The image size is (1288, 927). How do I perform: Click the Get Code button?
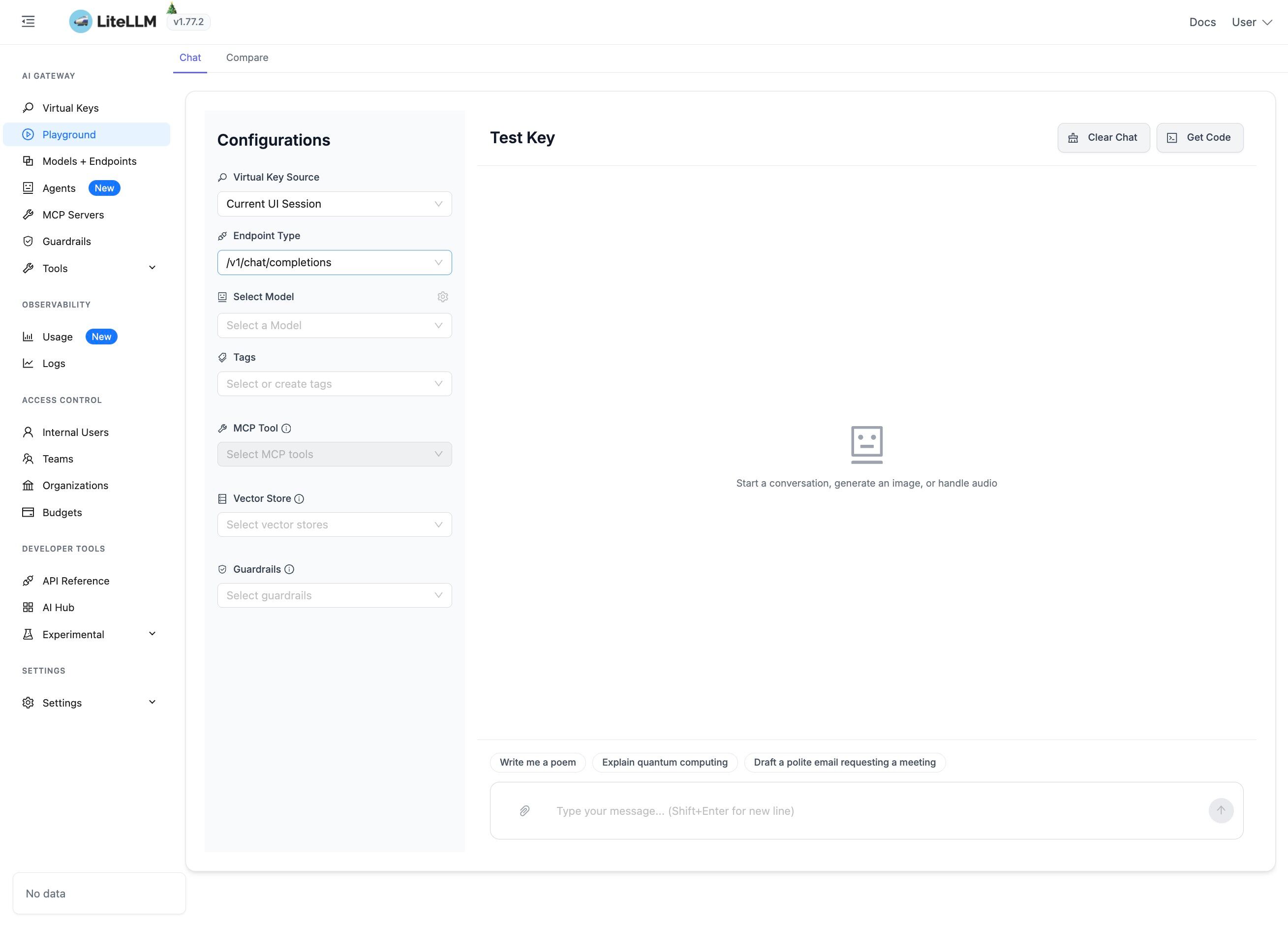(x=1199, y=137)
